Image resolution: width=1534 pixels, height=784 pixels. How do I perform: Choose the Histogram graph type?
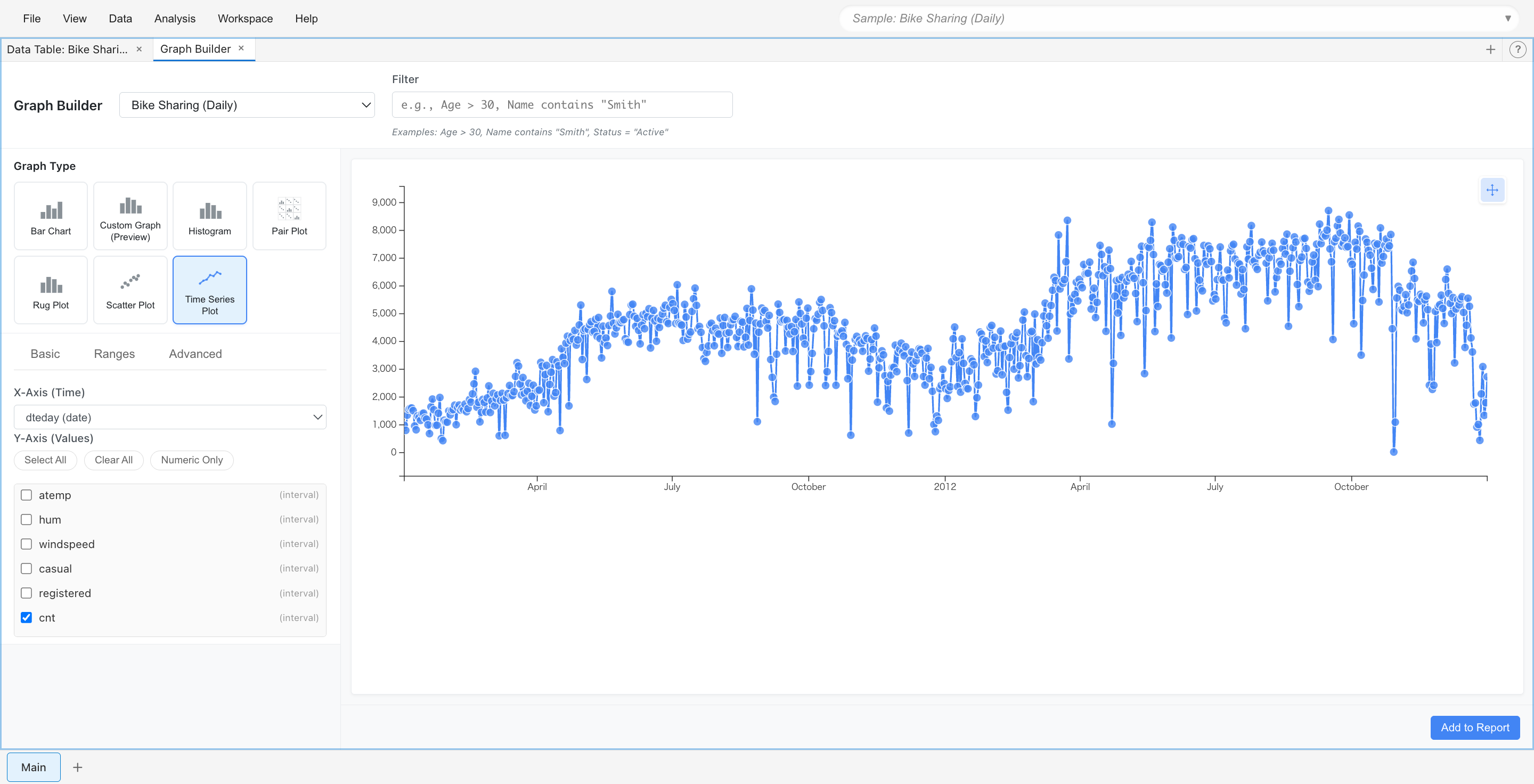209,216
